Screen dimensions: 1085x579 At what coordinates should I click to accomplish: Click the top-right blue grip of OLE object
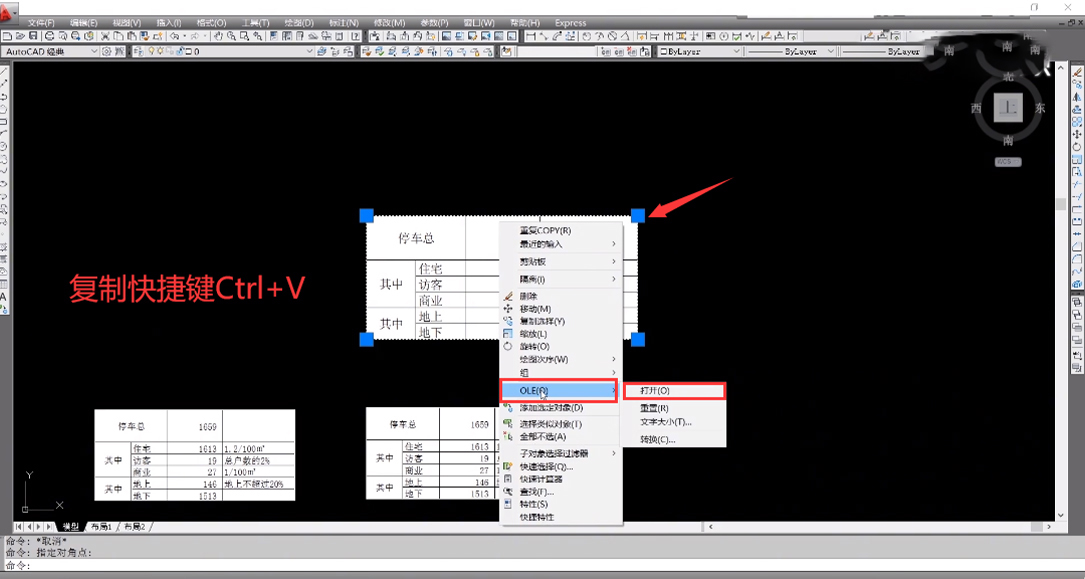click(x=638, y=216)
